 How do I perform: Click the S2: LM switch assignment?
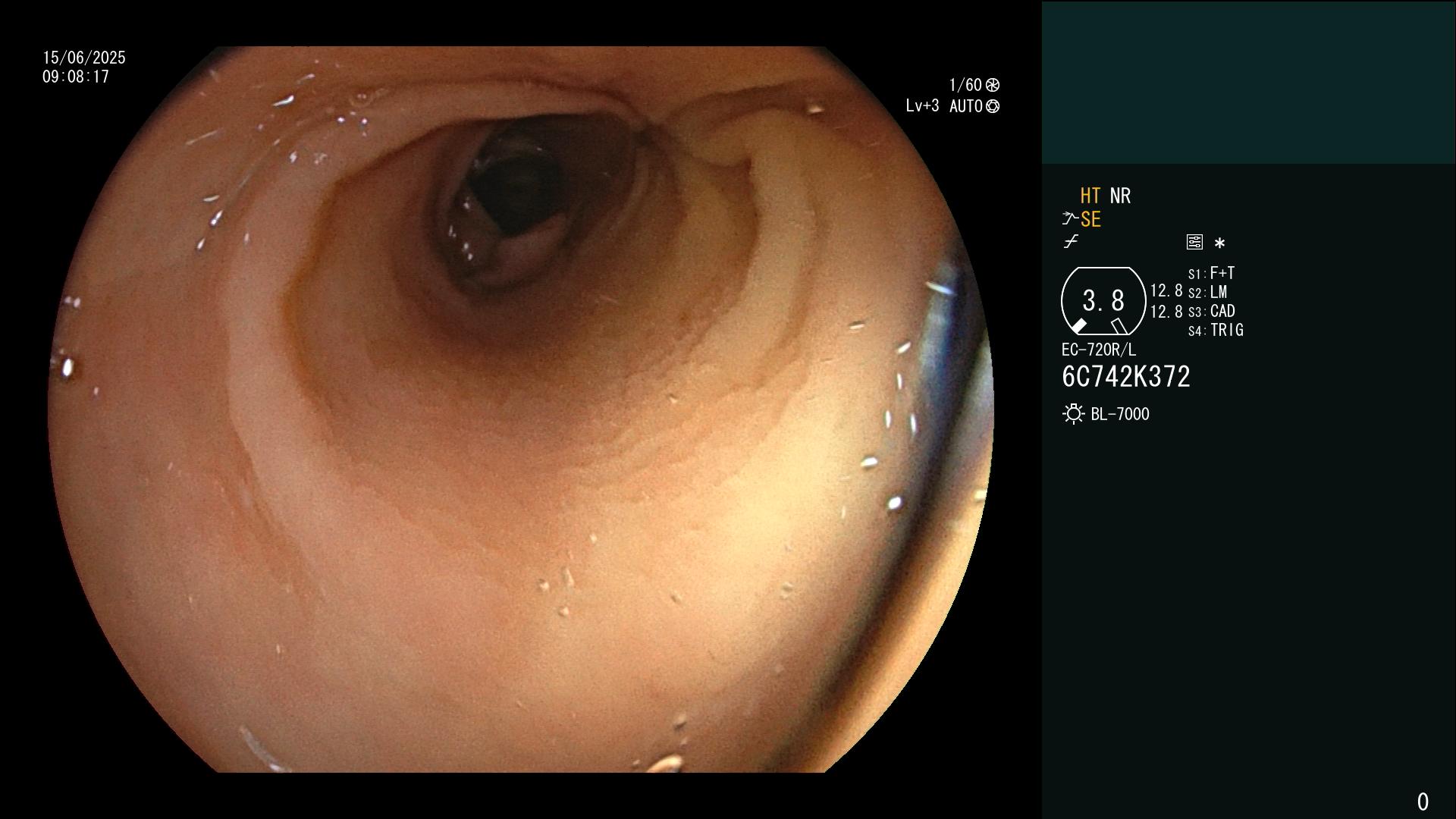click(1207, 292)
